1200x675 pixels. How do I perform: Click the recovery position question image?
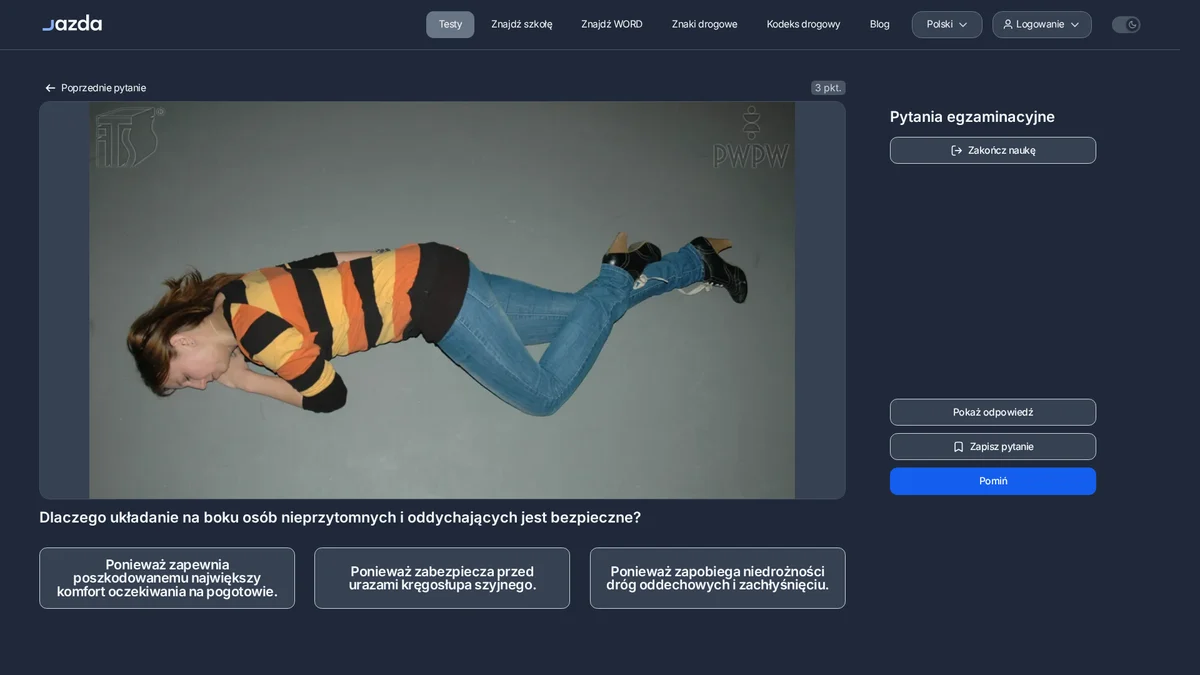442,300
